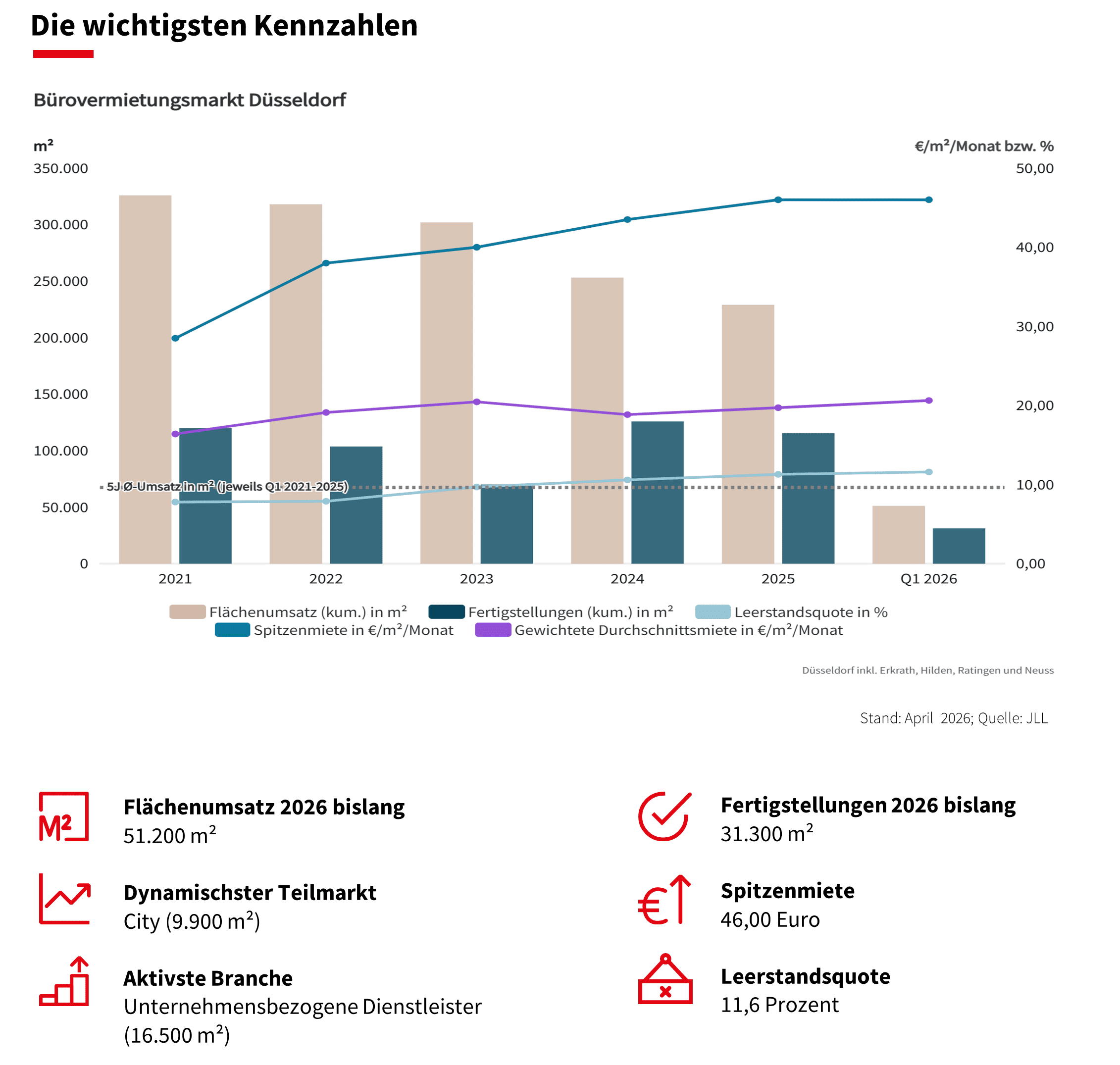This screenshot has width=1120, height=1065.
Task: Click the 5J Ø-Umsatz dotted line label
Action: (227, 487)
